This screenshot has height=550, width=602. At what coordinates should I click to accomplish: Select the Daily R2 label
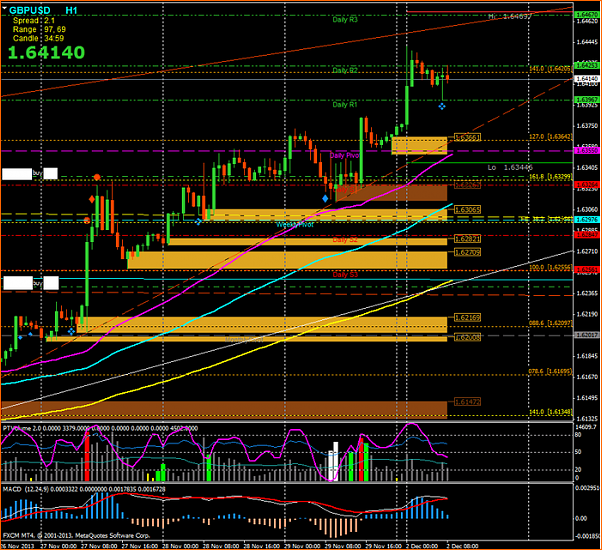coord(345,70)
